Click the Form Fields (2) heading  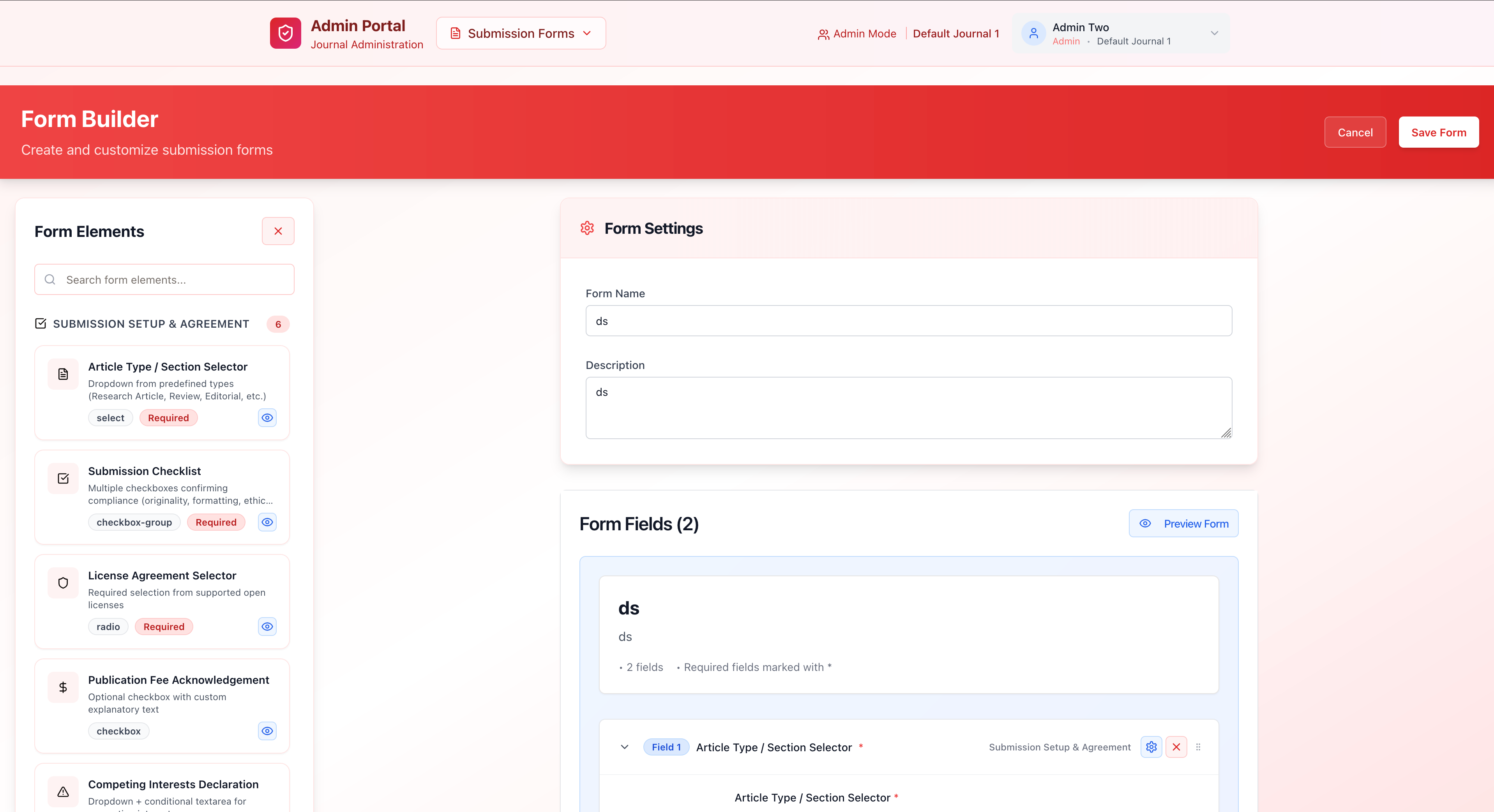(639, 524)
